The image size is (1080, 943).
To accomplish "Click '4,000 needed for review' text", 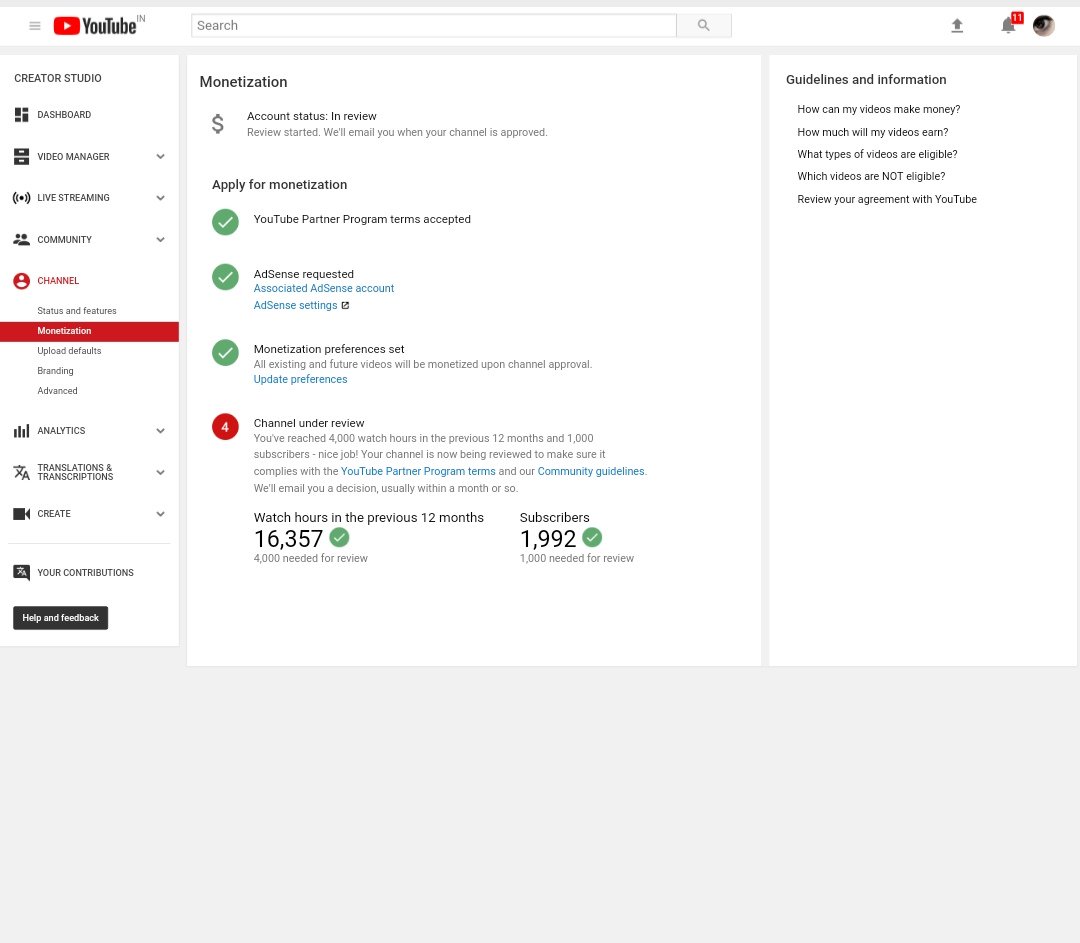I will 310,558.
